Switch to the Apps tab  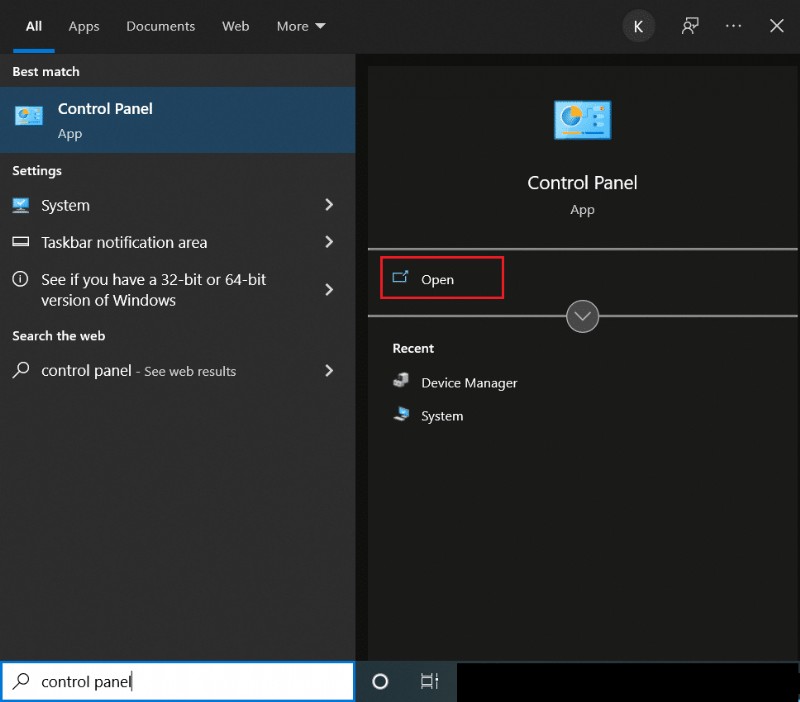pyautogui.click(x=83, y=26)
